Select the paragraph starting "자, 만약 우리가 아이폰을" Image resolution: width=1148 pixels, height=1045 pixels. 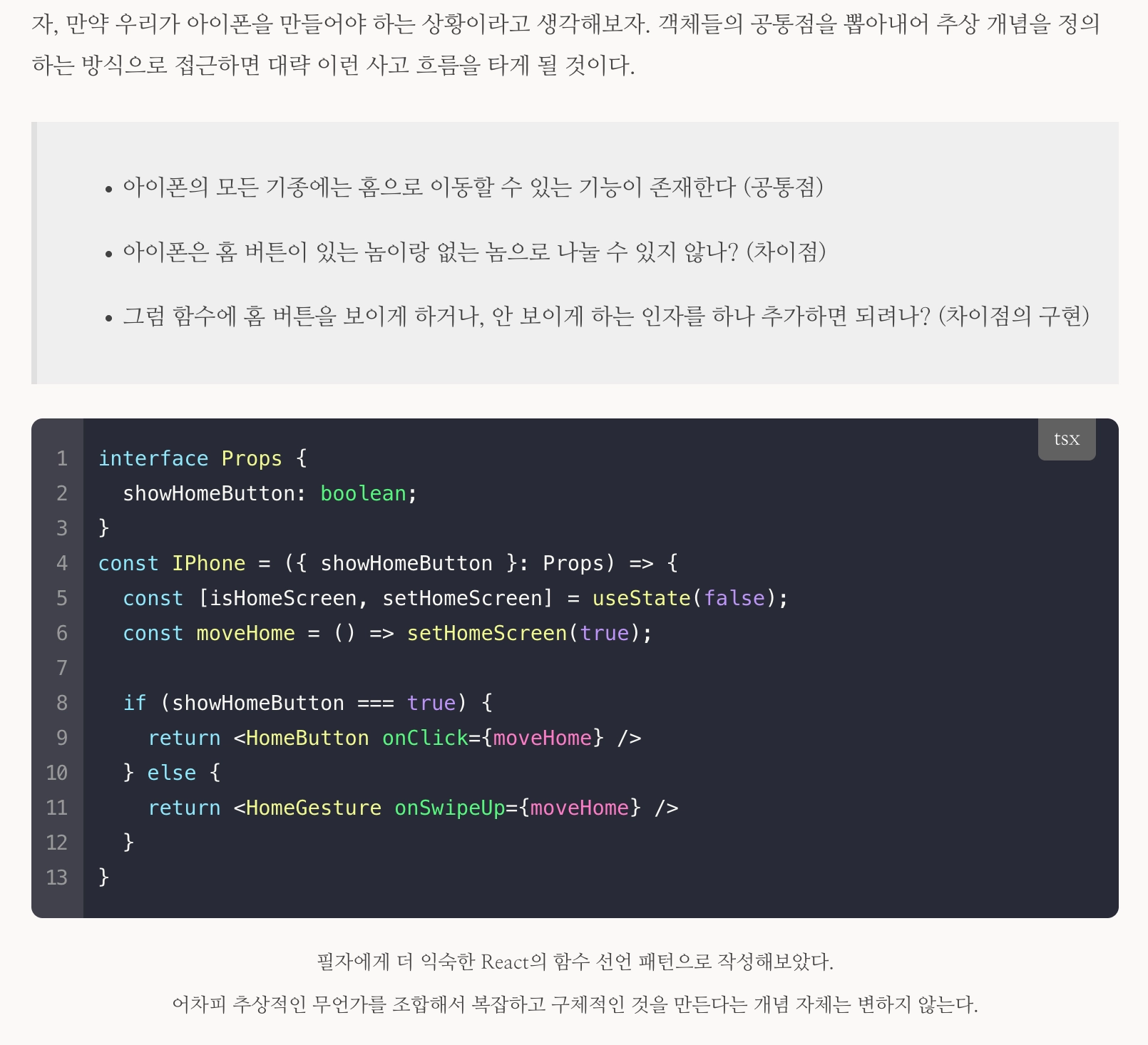tap(566, 44)
